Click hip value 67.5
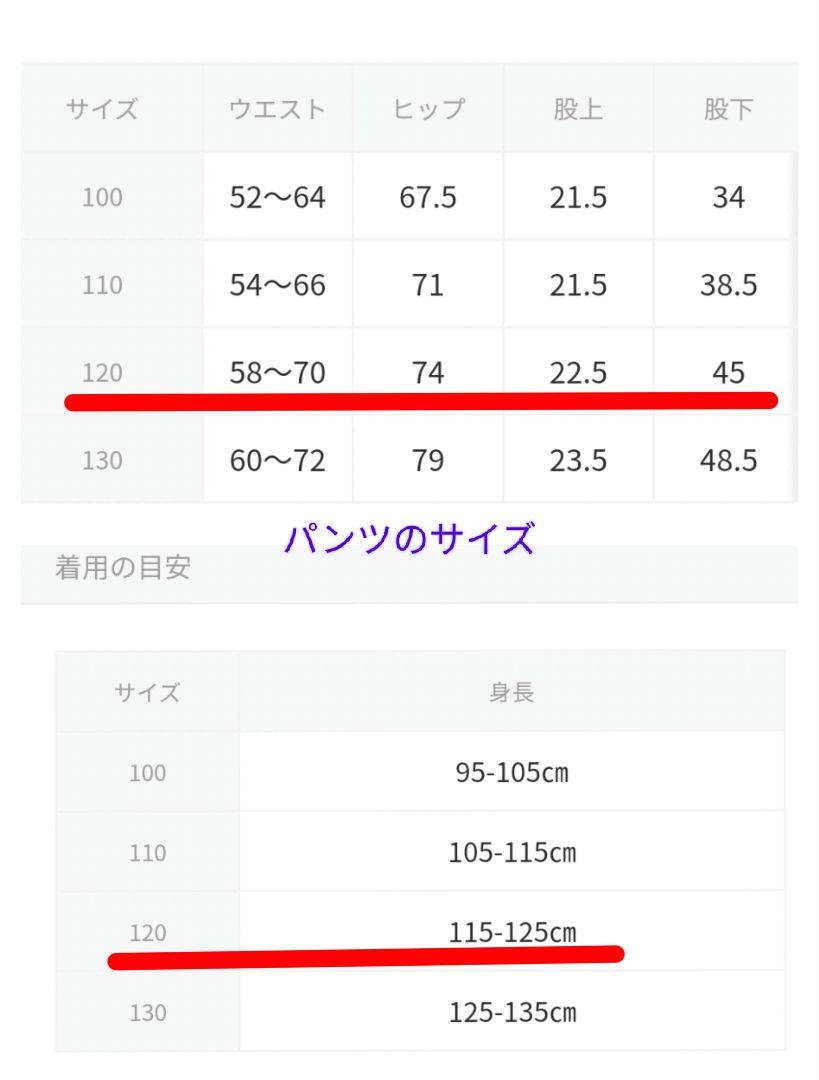The width and height of the screenshot is (819, 1080). coord(428,197)
